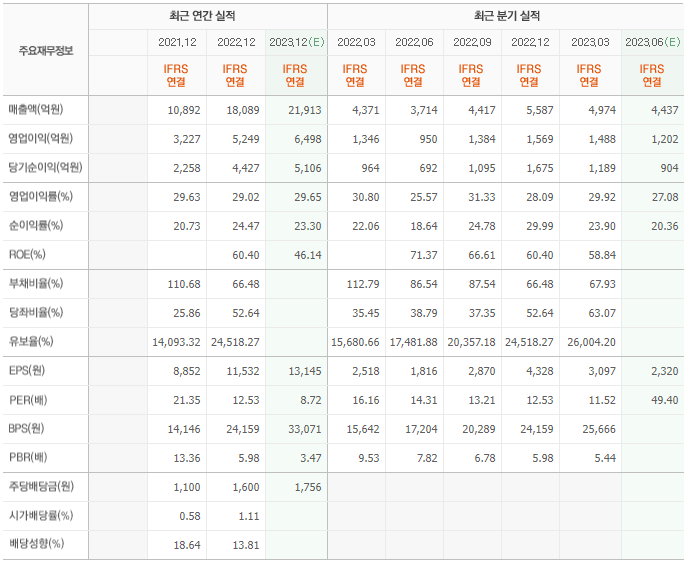Click the EPS(원) row label
Viewport: 686px width, 564px height.
(27, 371)
